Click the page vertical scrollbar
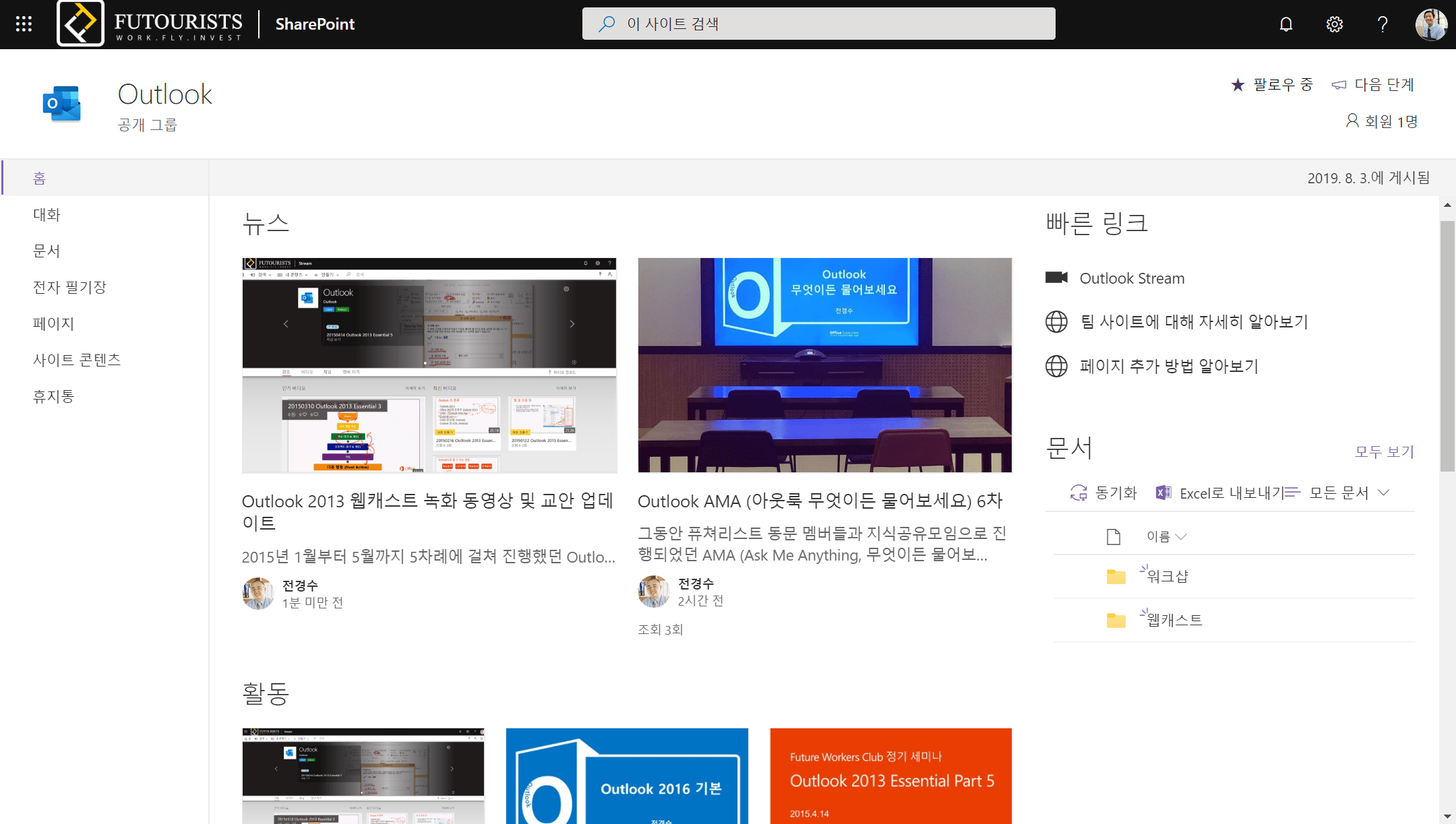This screenshot has width=1456, height=824. point(1447,347)
